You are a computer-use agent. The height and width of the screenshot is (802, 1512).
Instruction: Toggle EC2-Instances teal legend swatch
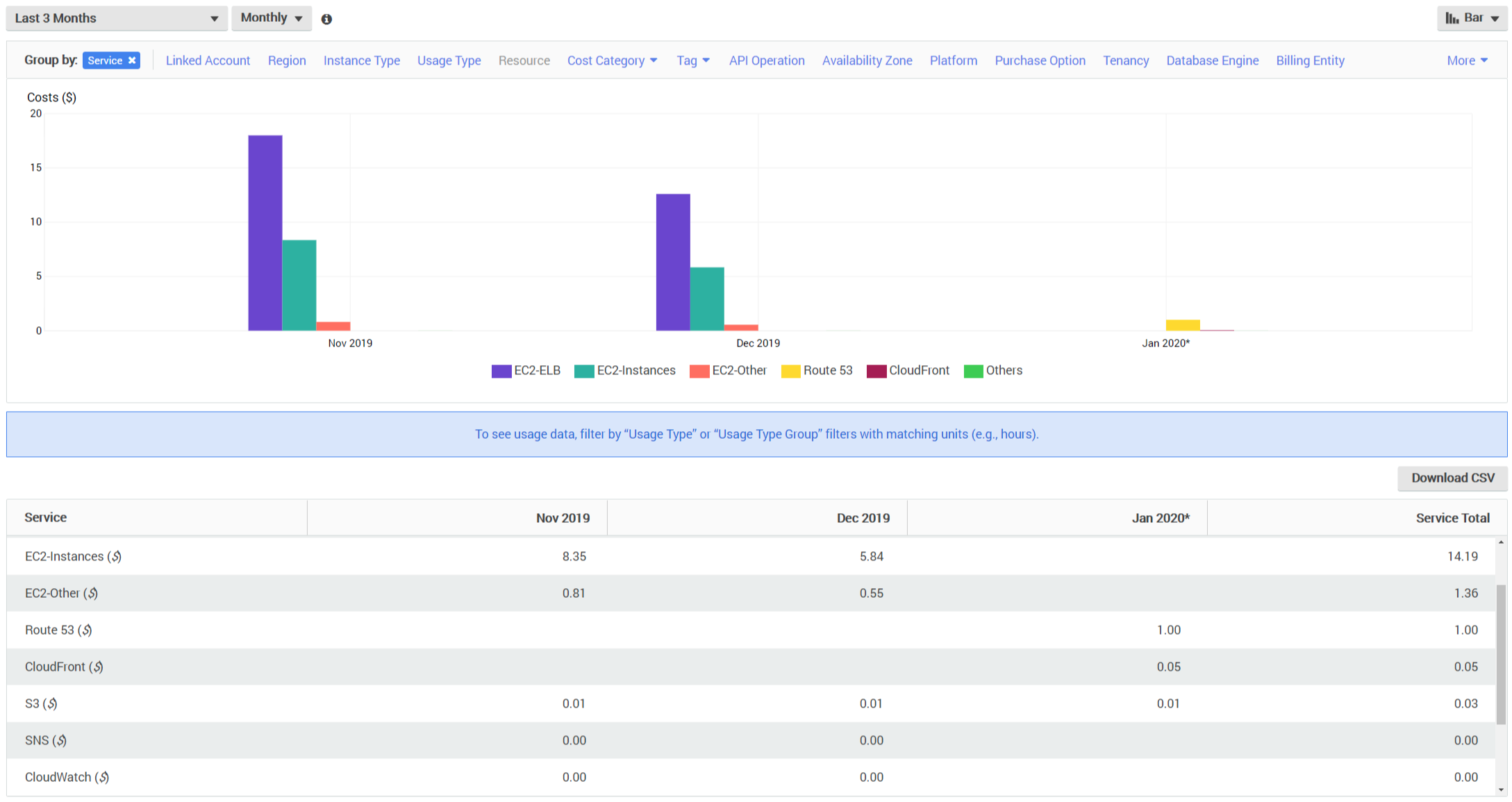tap(584, 371)
